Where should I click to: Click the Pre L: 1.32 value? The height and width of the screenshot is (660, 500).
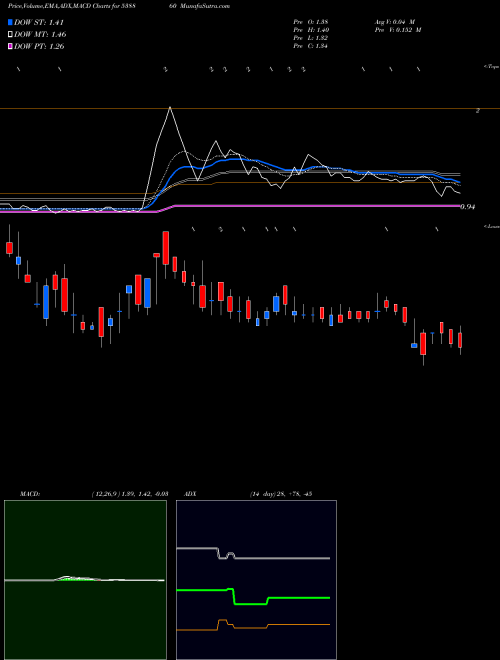click(x=311, y=38)
